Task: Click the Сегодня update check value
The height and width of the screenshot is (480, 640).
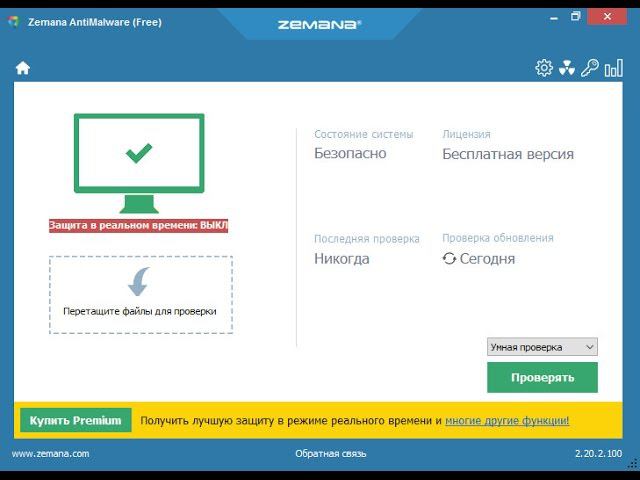Action: 487,258
